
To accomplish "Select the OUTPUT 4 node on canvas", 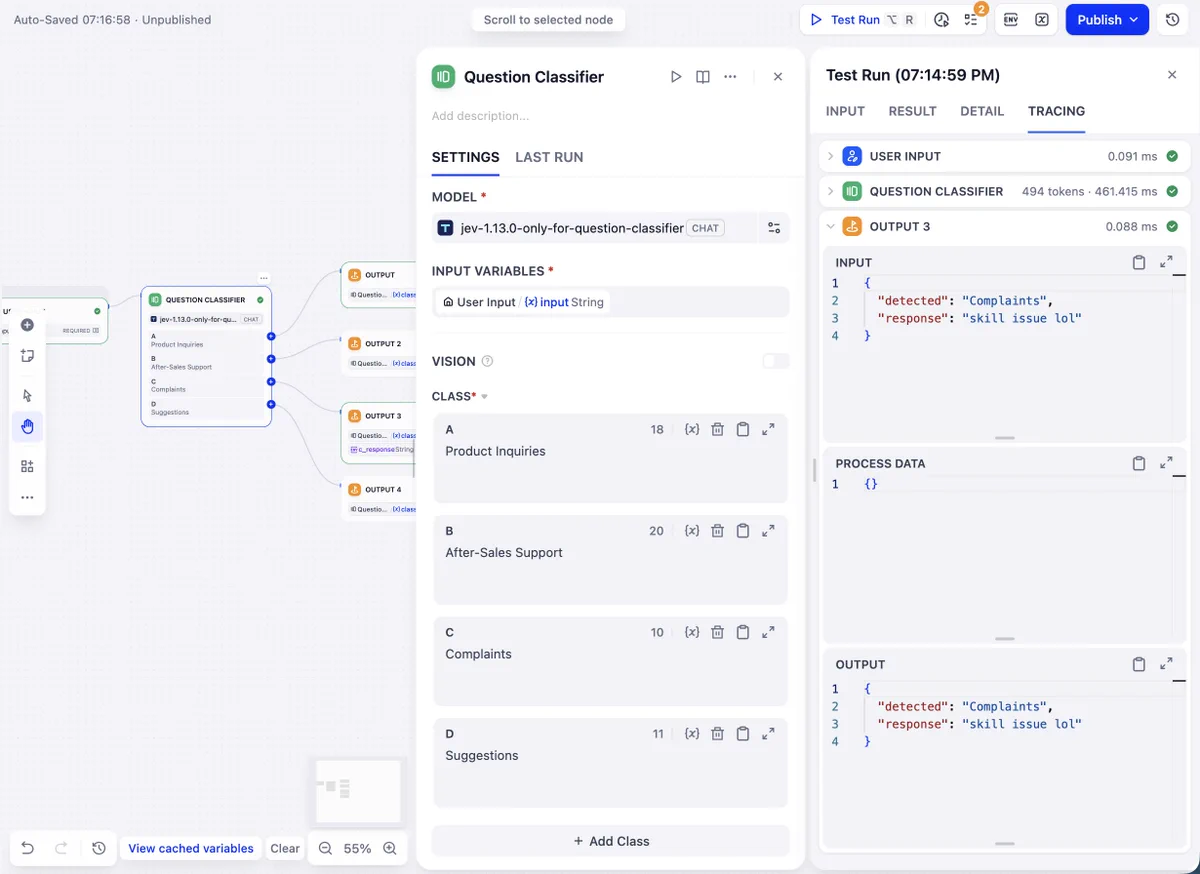I will [379, 498].
